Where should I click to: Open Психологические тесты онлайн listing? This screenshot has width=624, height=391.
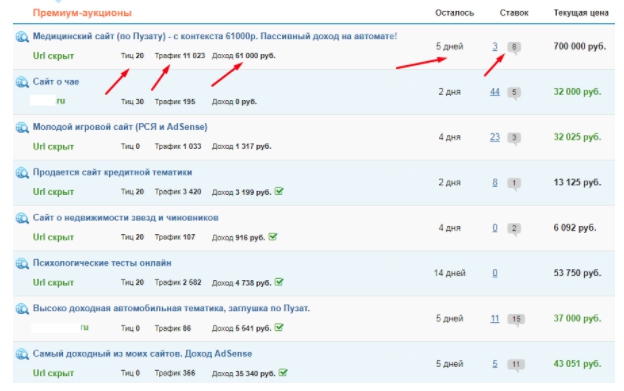tap(102, 263)
